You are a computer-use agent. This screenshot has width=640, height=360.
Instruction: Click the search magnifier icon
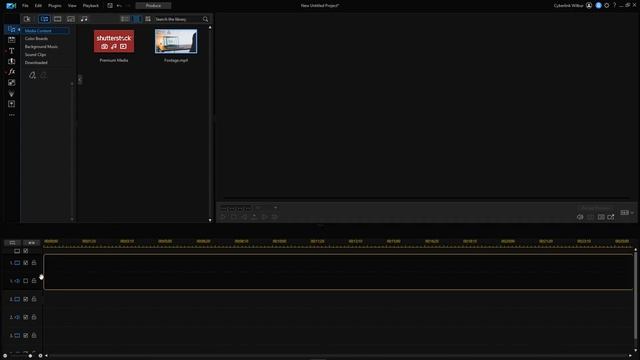coord(205,19)
